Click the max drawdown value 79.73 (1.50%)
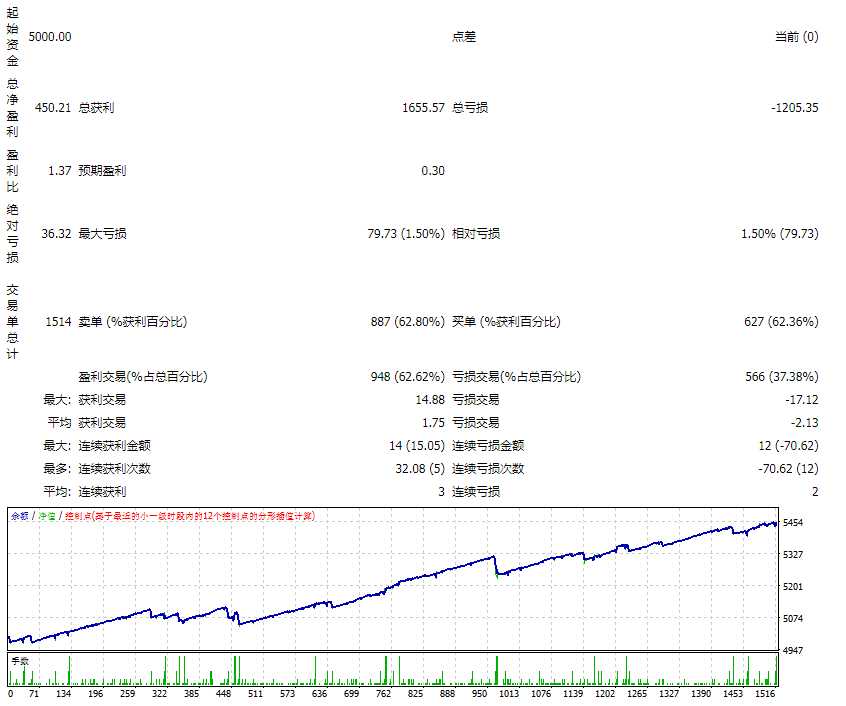 [406, 233]
